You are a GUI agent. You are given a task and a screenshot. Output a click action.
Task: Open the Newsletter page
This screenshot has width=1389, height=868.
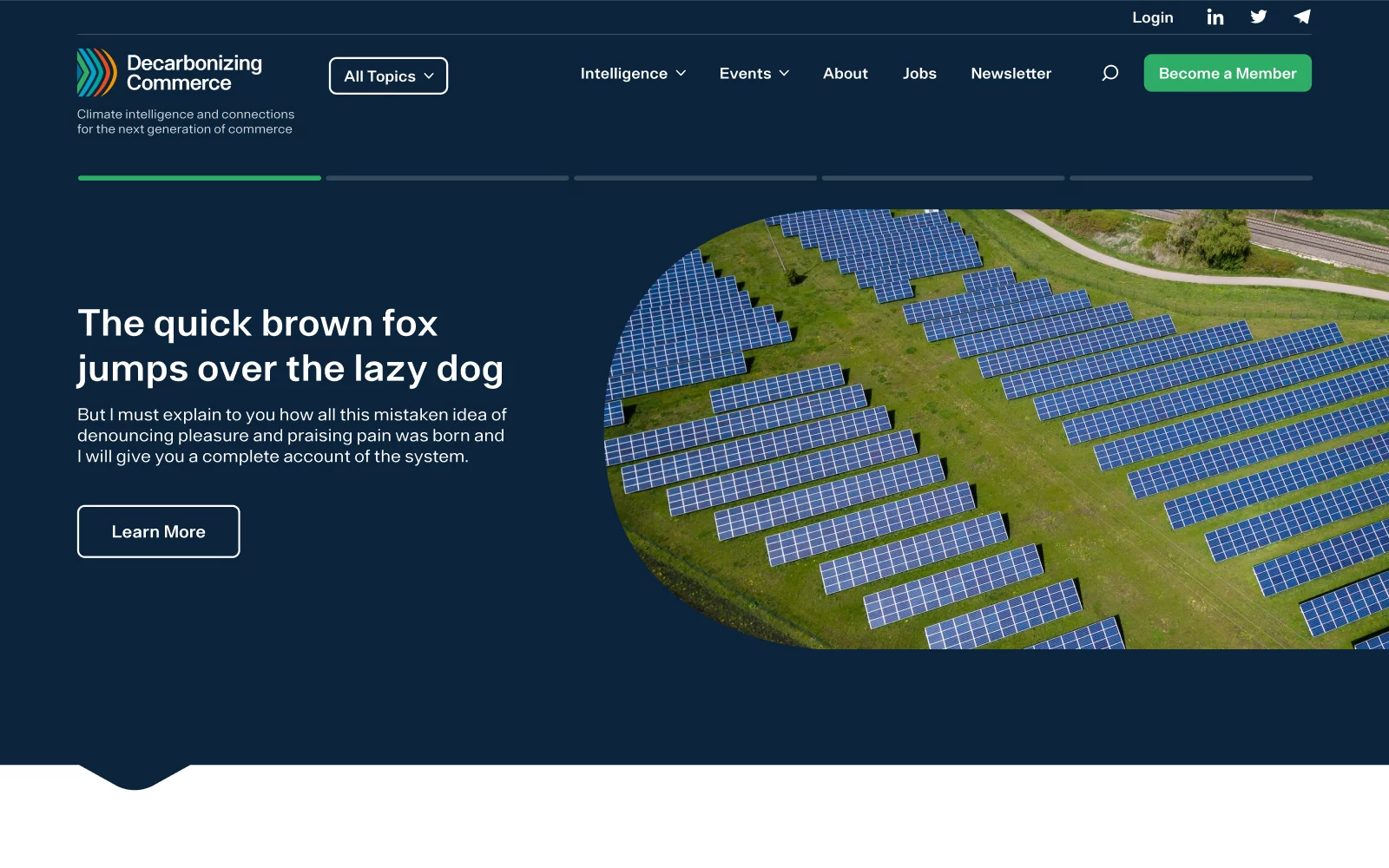pos(1011,74)
